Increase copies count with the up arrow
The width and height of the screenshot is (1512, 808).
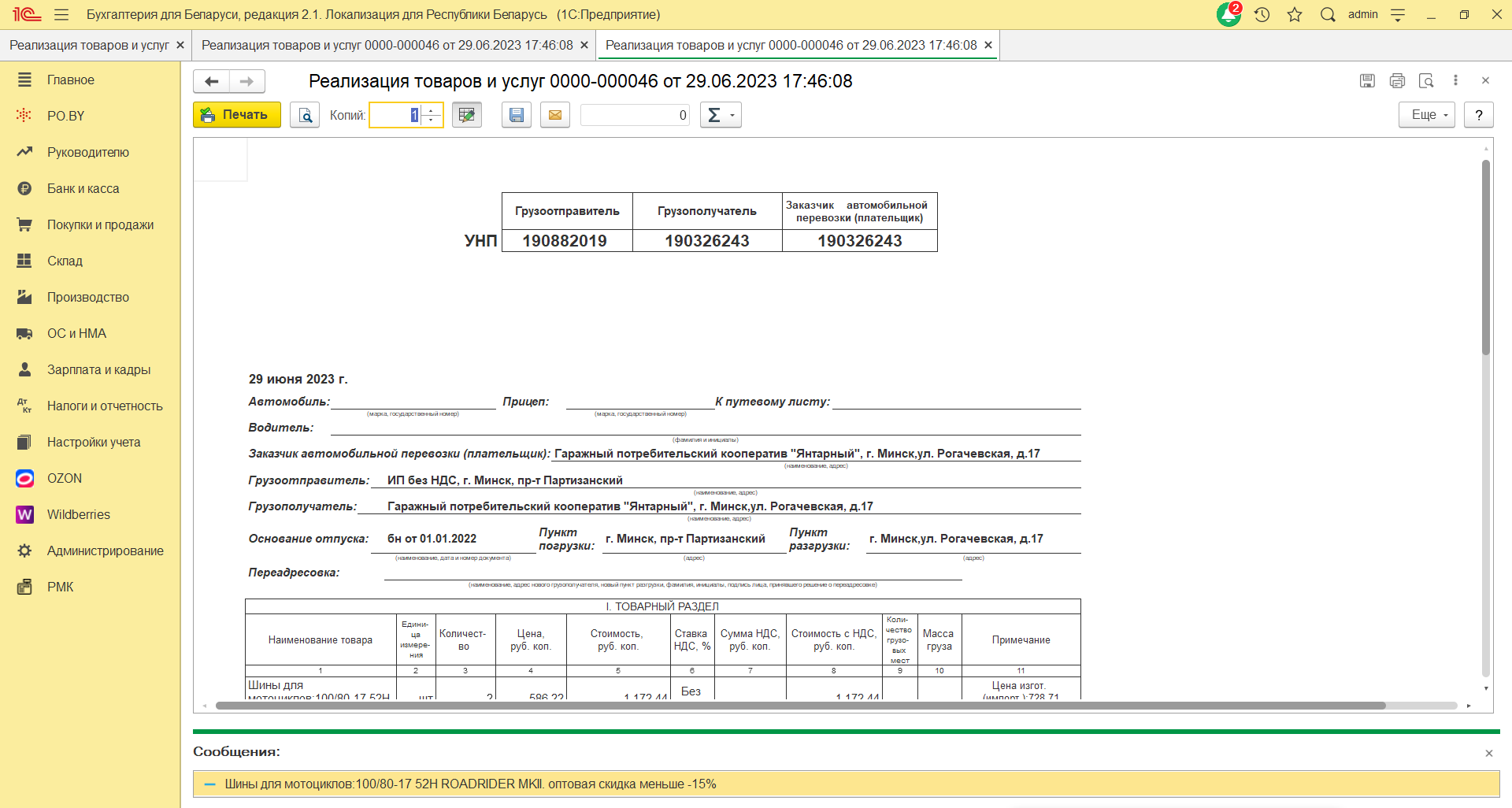point(432,110)
